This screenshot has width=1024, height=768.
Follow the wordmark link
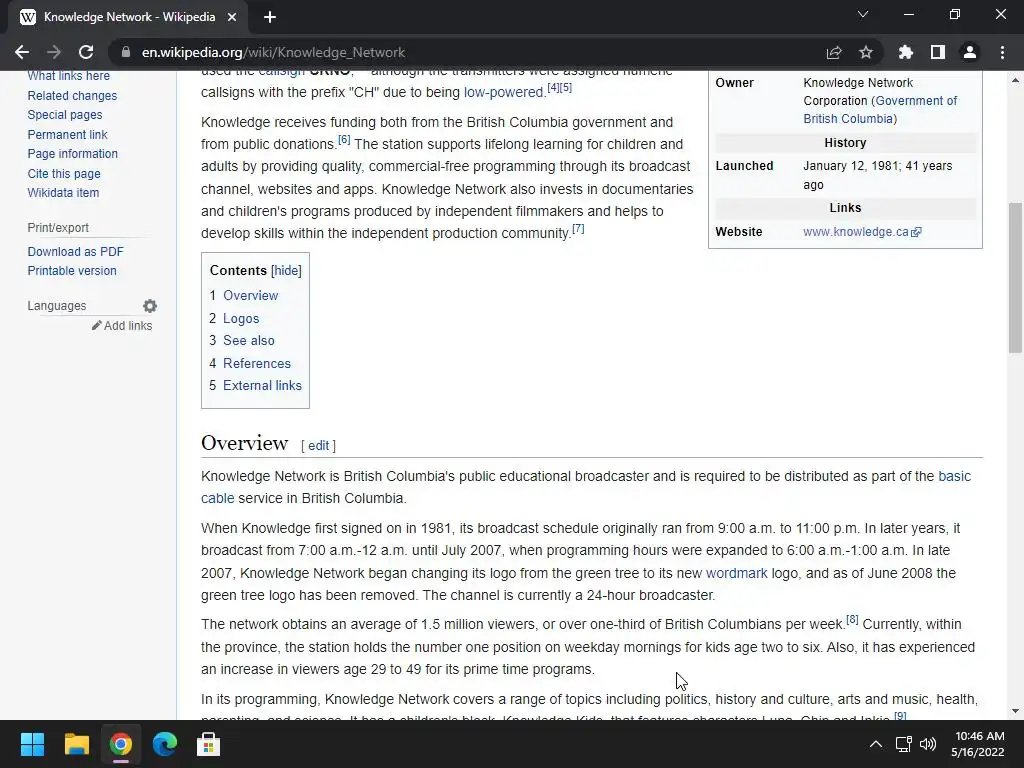737,573
